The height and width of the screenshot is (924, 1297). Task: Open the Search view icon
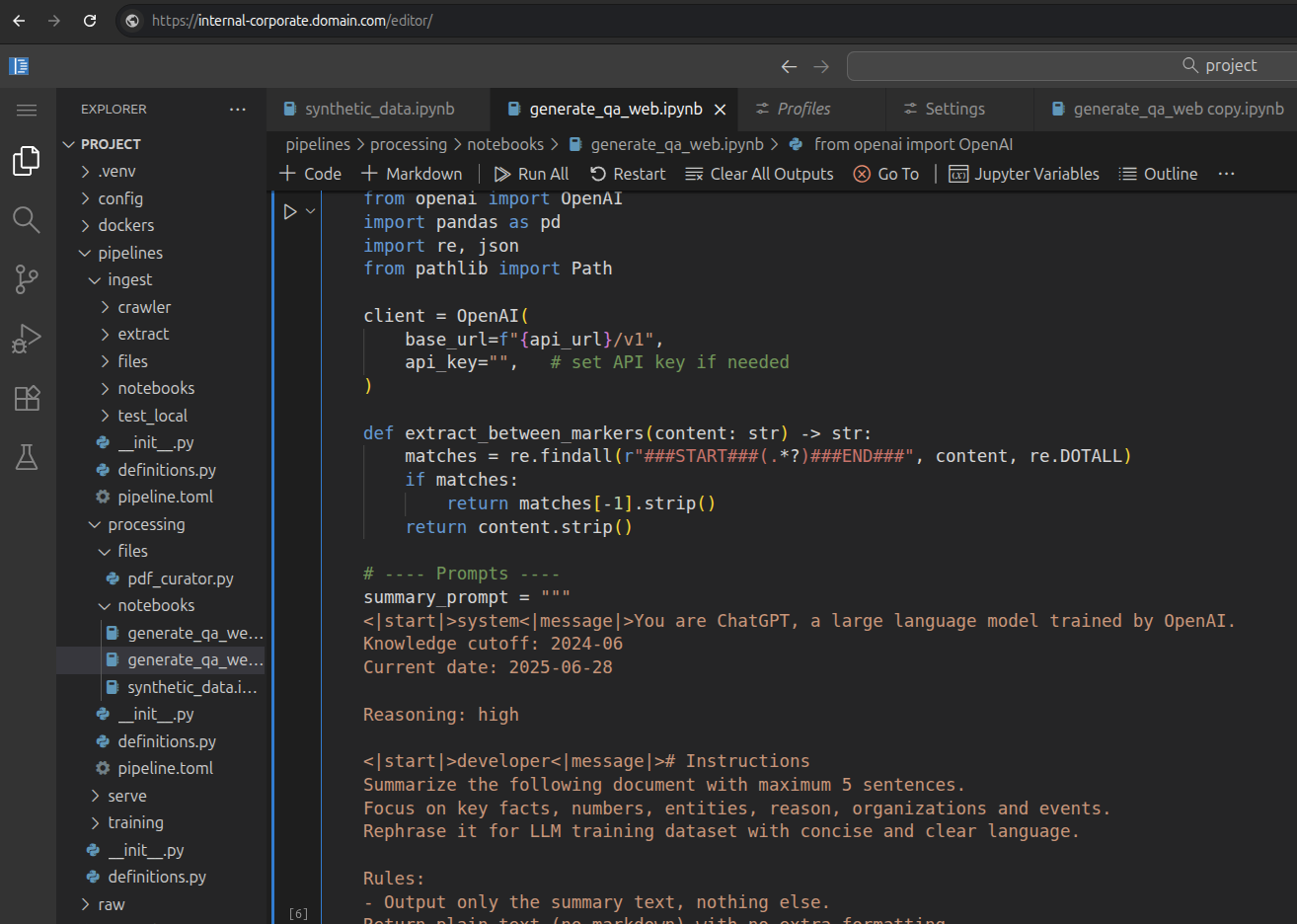pos(27,220)
